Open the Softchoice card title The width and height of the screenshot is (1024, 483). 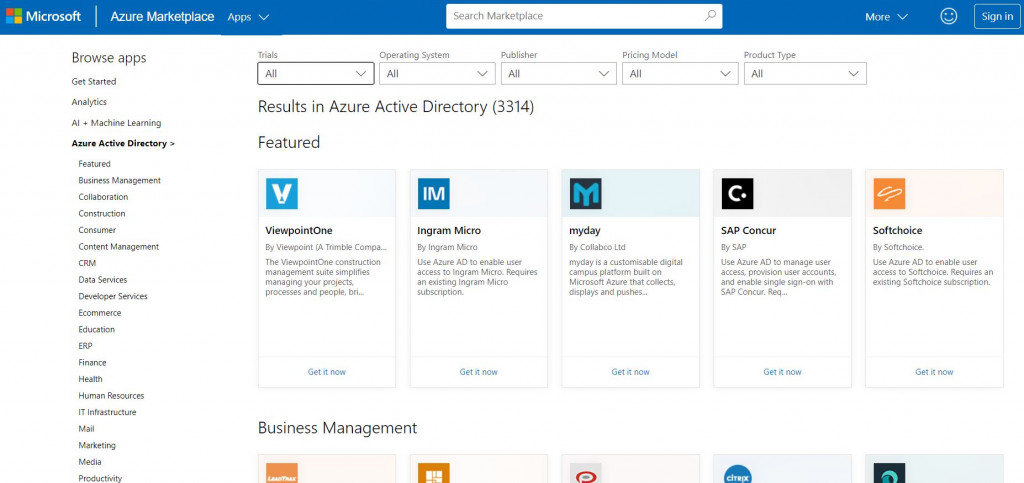point(897,230)
